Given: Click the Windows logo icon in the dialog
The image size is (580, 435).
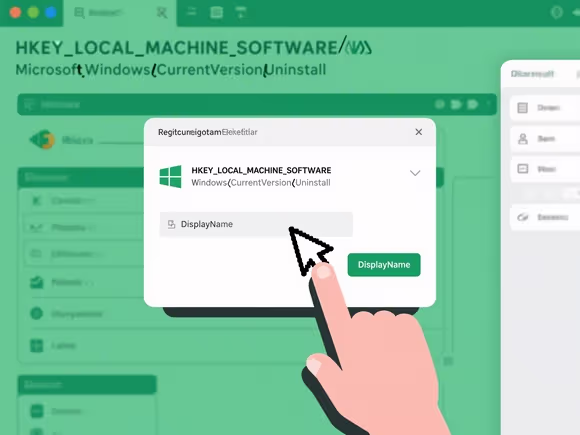Looking at the screenshot, I should [171, 176].
